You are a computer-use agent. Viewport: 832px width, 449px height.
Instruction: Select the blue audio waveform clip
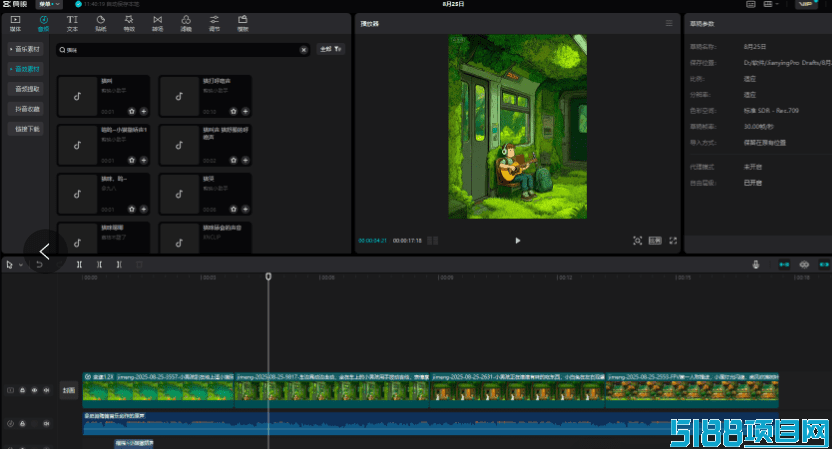click(x=430, y=424)
